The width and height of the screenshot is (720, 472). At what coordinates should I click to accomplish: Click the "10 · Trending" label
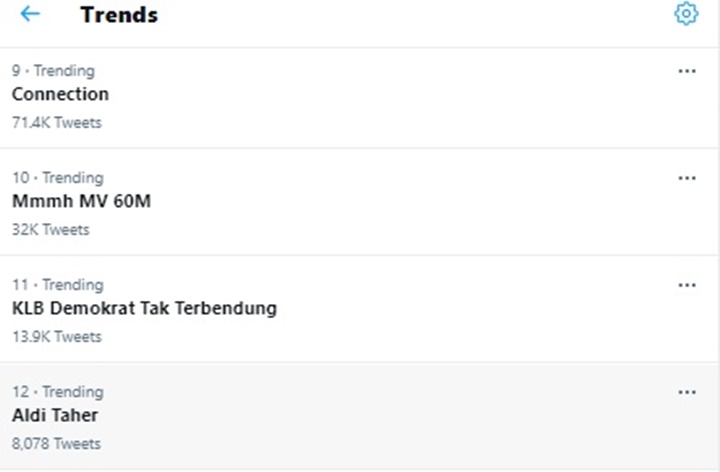(57, 178)
